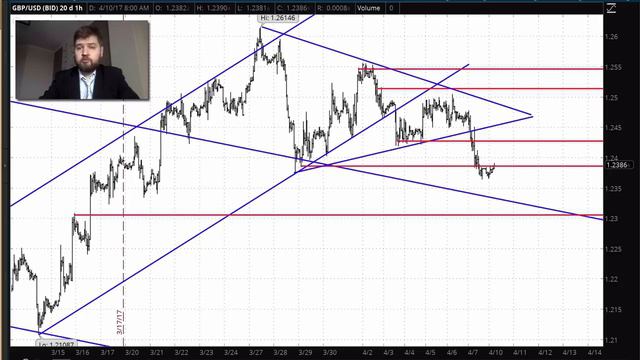The width and height of the screenshot is (640, 360).
Task: Click the webcam video thumbnail
Action: tap(82, 60)
